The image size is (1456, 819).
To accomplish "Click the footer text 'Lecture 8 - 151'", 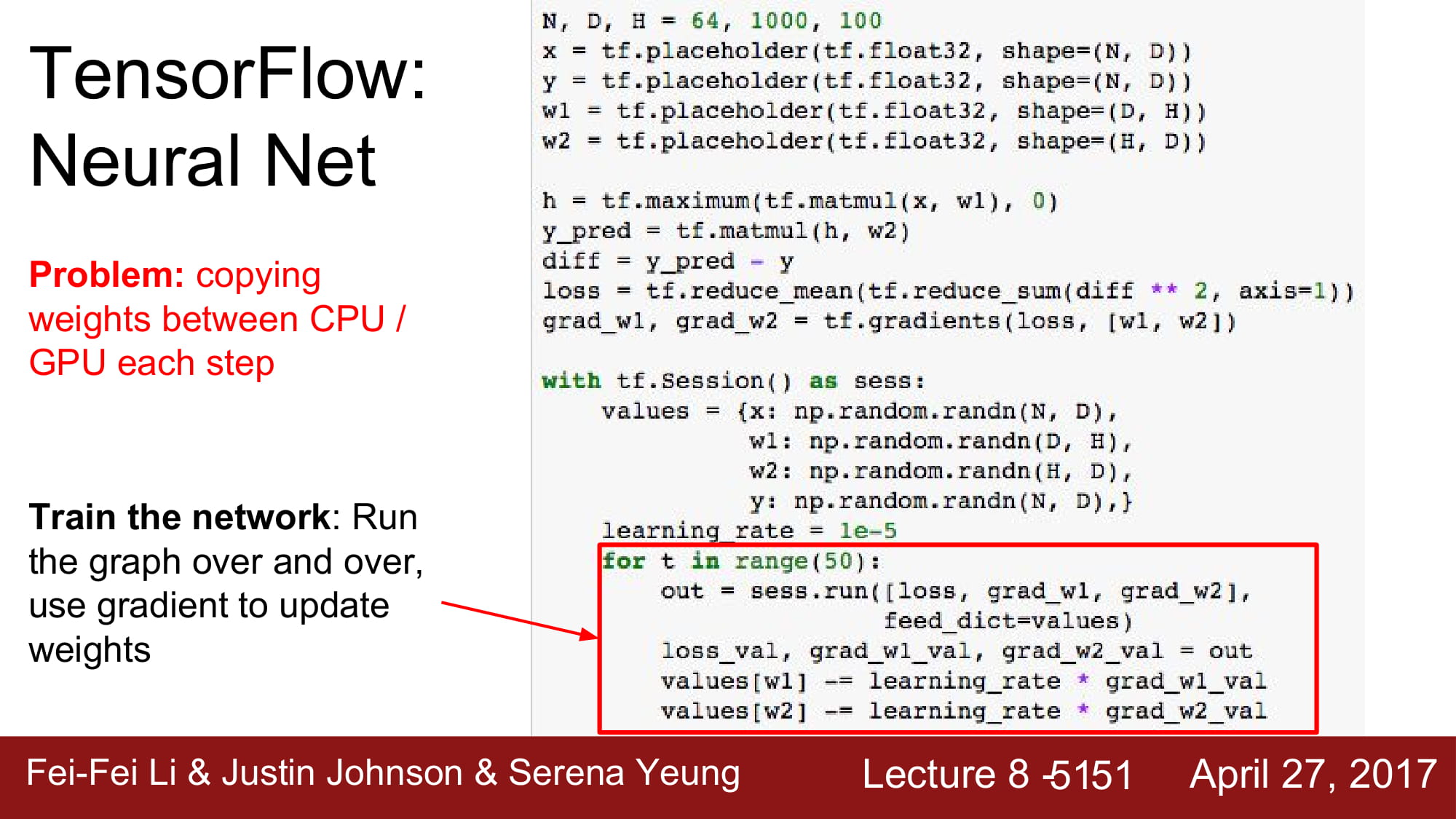I will pos(997,774).
